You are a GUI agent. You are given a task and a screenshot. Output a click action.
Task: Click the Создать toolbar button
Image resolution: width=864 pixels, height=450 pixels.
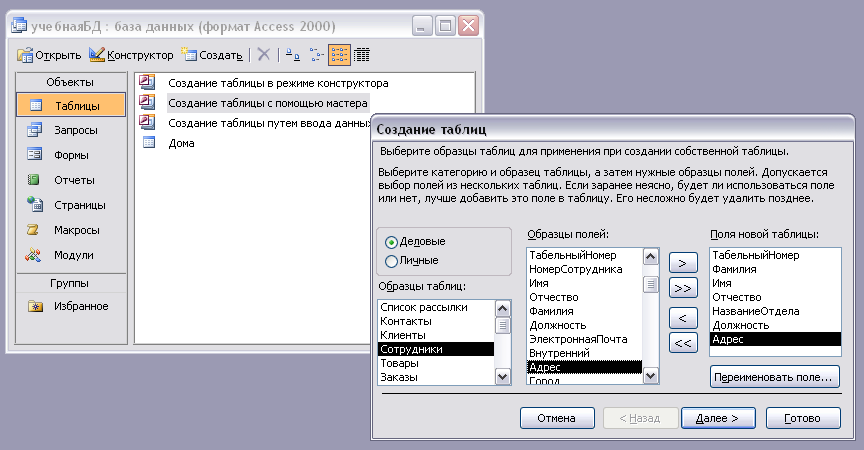point(212,55)
